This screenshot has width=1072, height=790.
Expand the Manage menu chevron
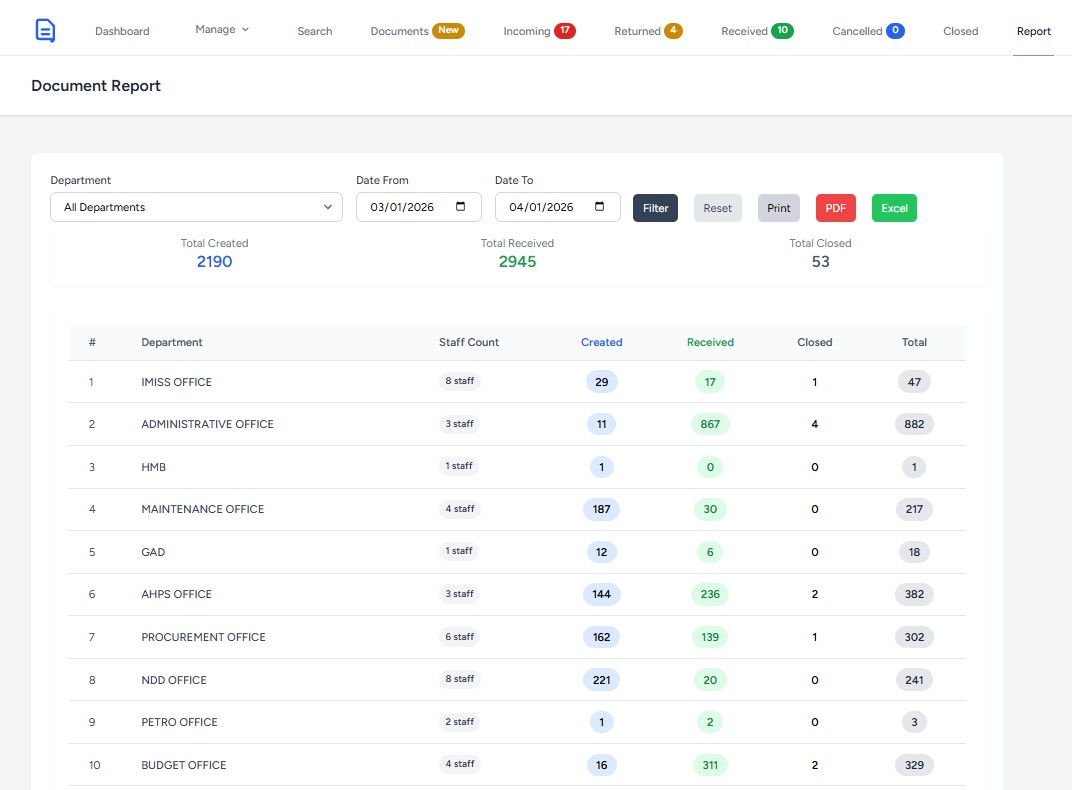(x=245, y=29)
